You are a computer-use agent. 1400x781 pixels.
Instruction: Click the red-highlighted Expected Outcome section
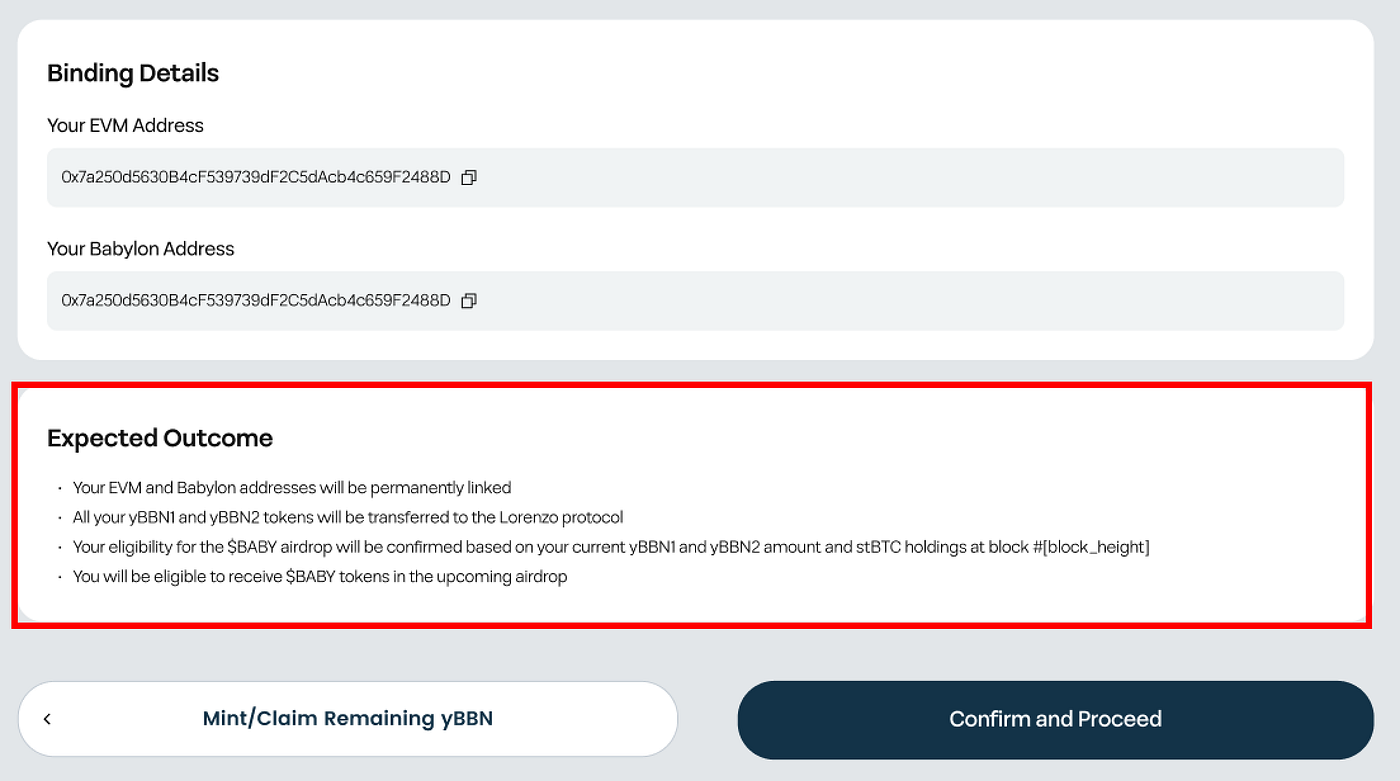(700, 505)
